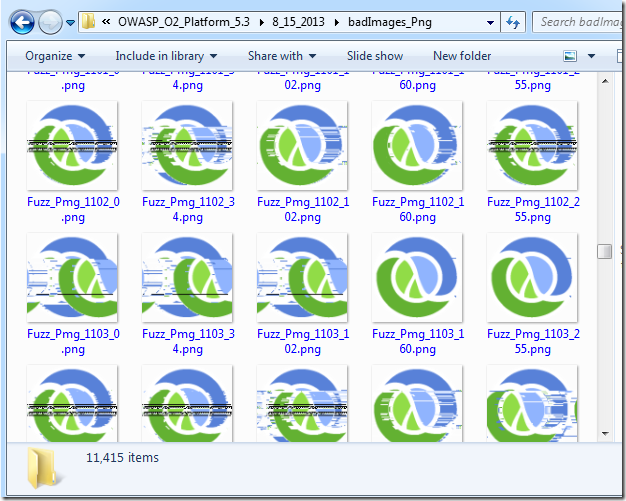Open the Organize menu
The image size is (626, 501).
click(x=55, y=56)
